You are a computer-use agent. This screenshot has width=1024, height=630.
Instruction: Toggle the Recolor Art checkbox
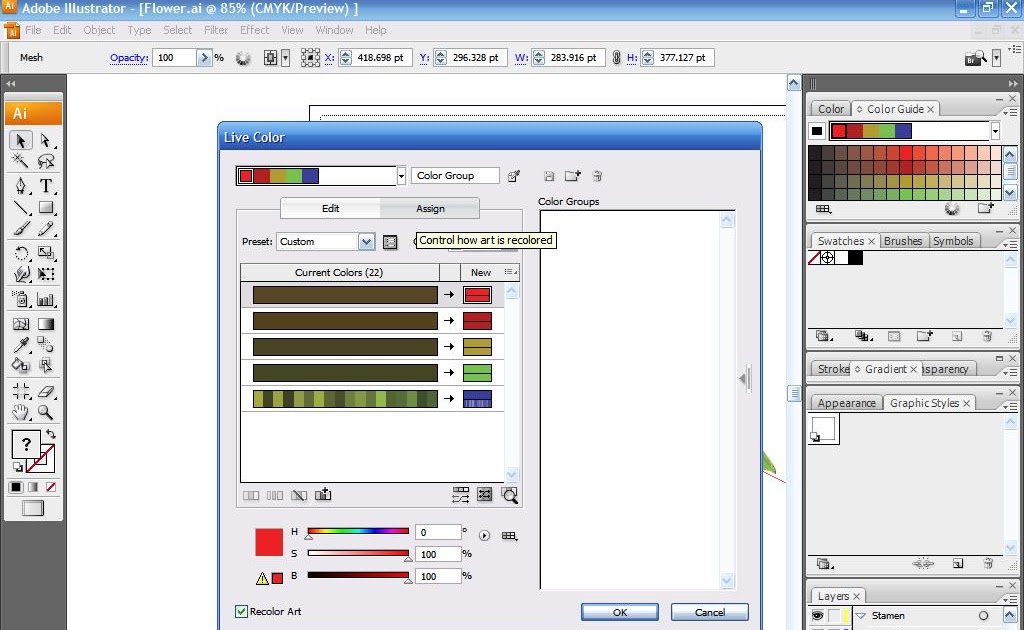(x=241, y=611)
